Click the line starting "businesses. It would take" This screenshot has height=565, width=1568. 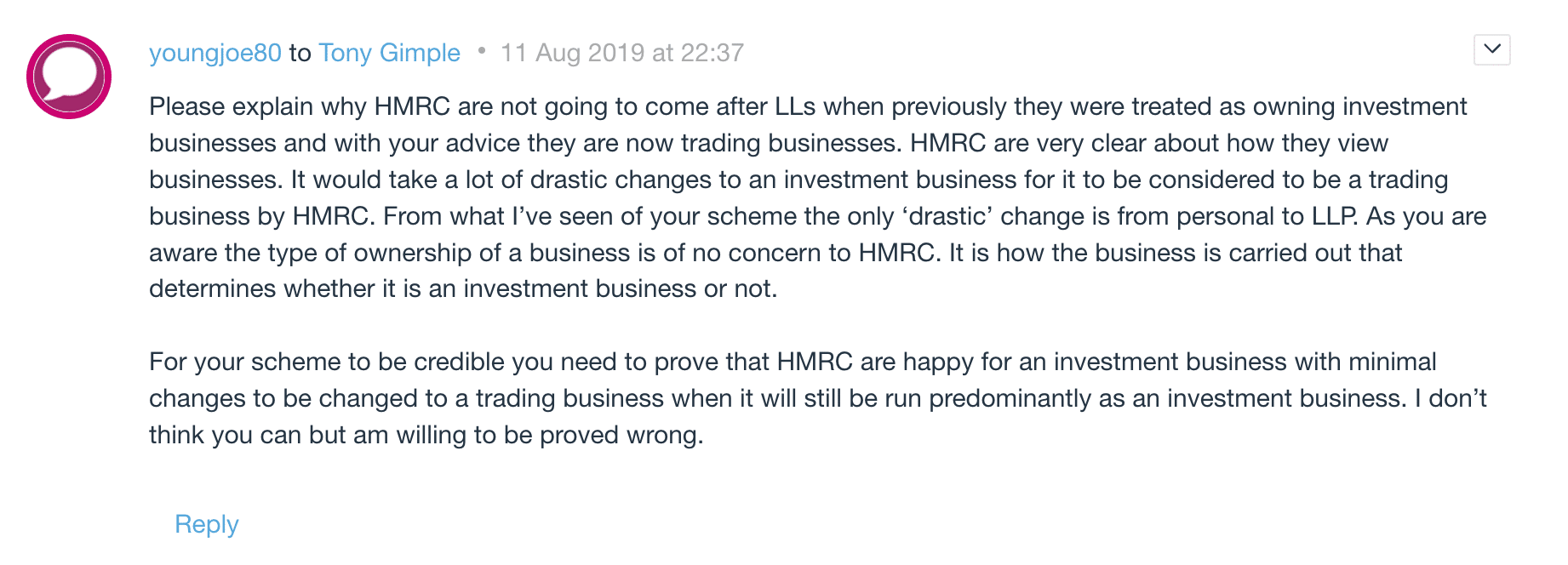click(x=798, y=180)
